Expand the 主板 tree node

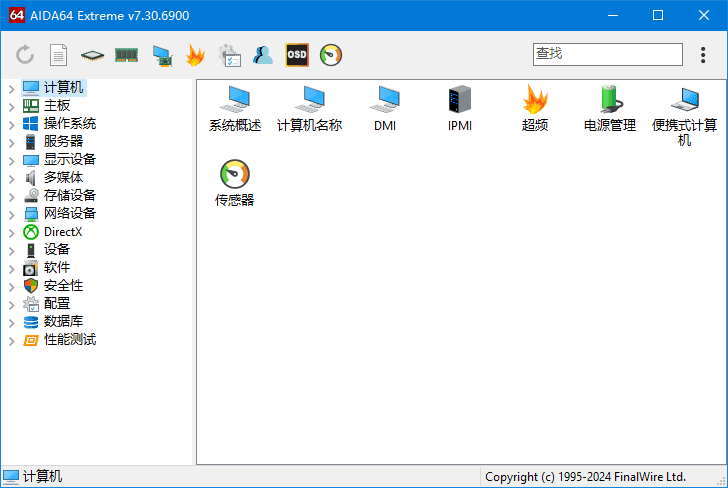11,106
